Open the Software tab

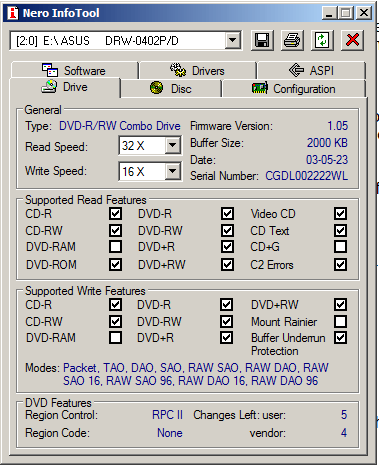[x=74, y=70]
